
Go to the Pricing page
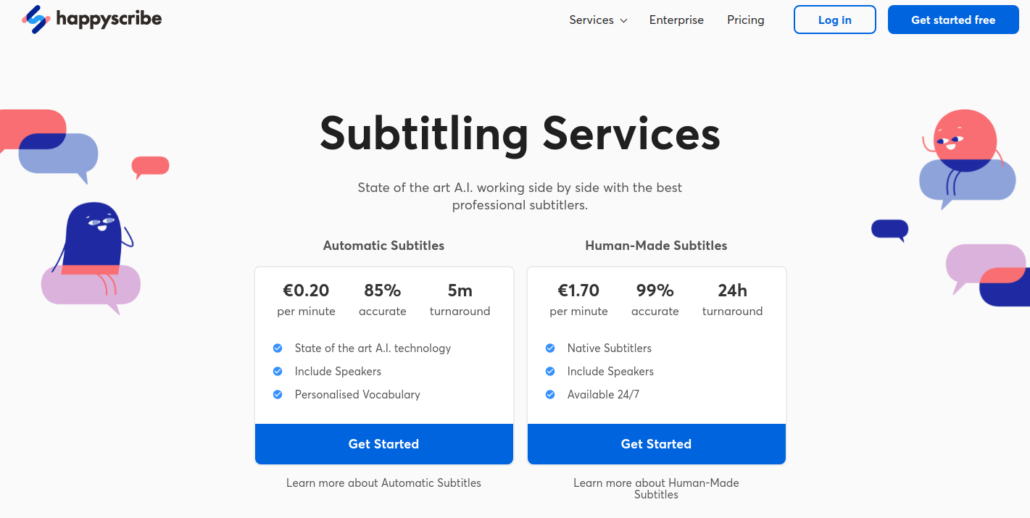coord(746,20)
